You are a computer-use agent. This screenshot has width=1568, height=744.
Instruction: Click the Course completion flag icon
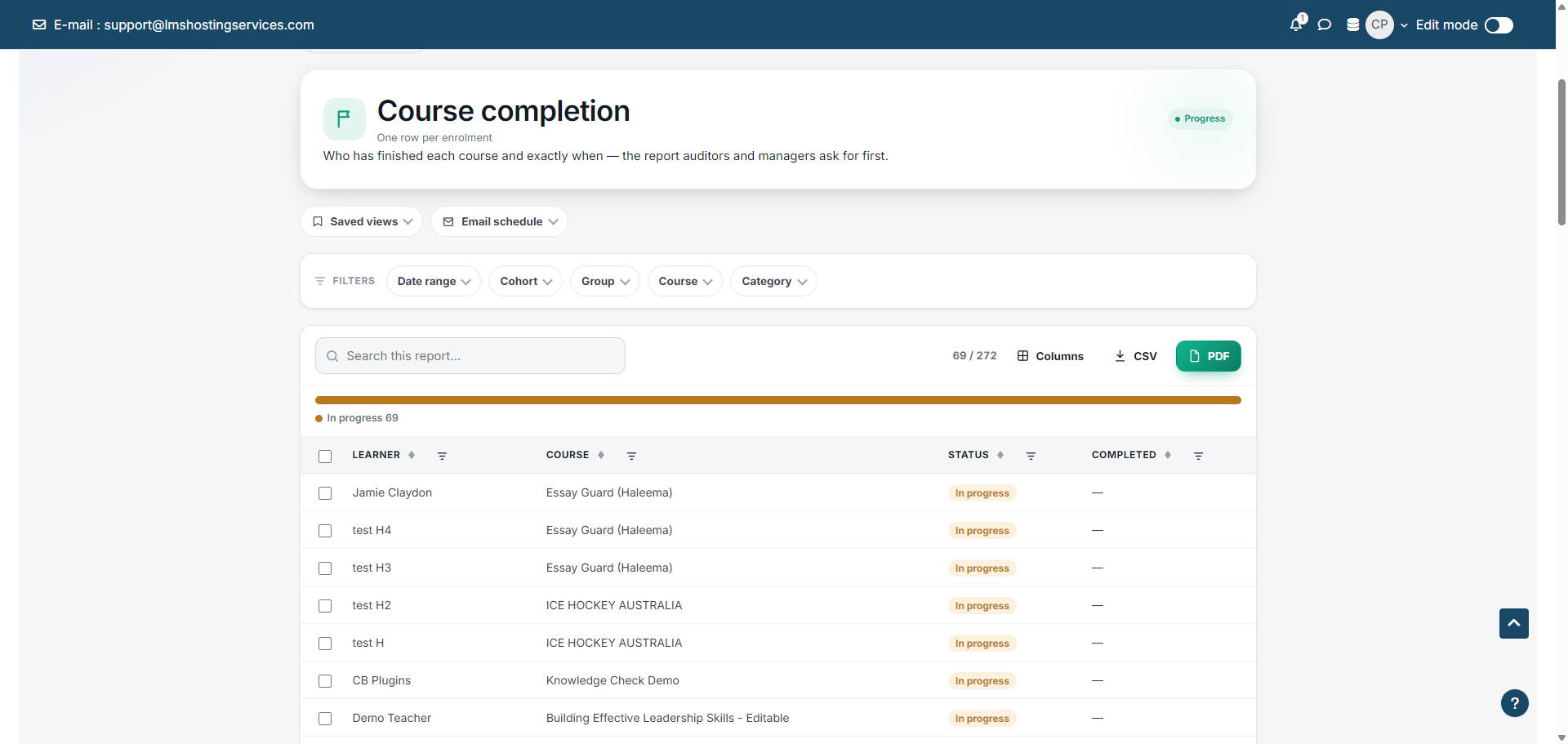pyautogui.click(x=344, y=119)
